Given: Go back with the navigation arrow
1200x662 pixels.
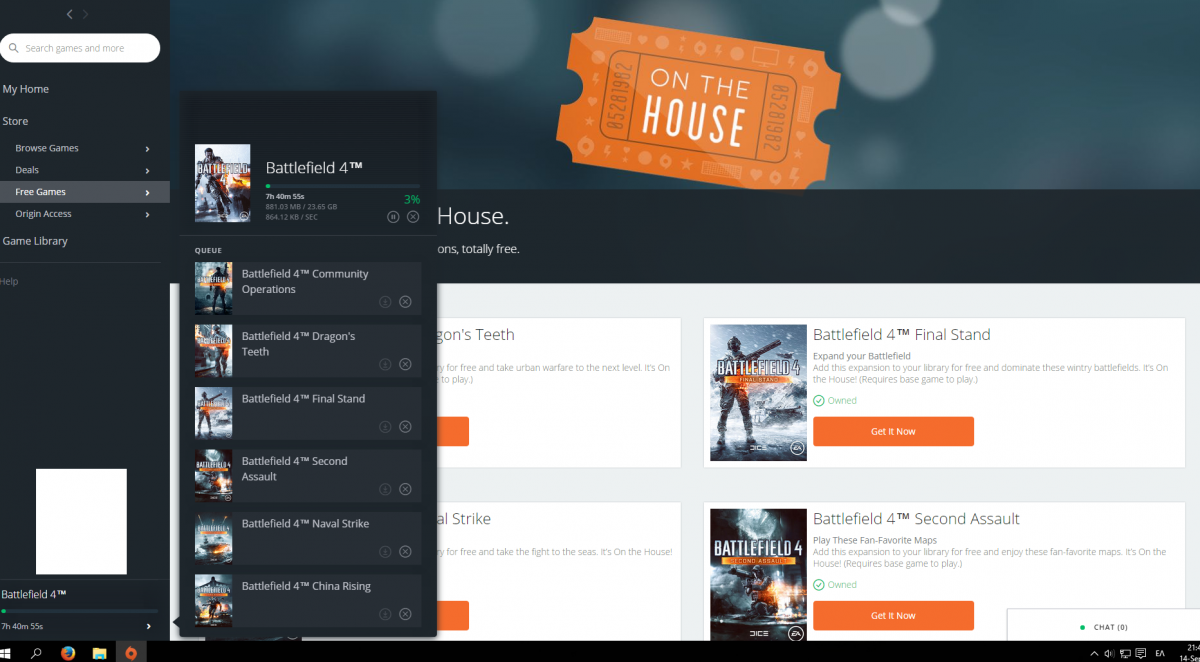Looking at the screenshot, I should (x=69, y=14).
